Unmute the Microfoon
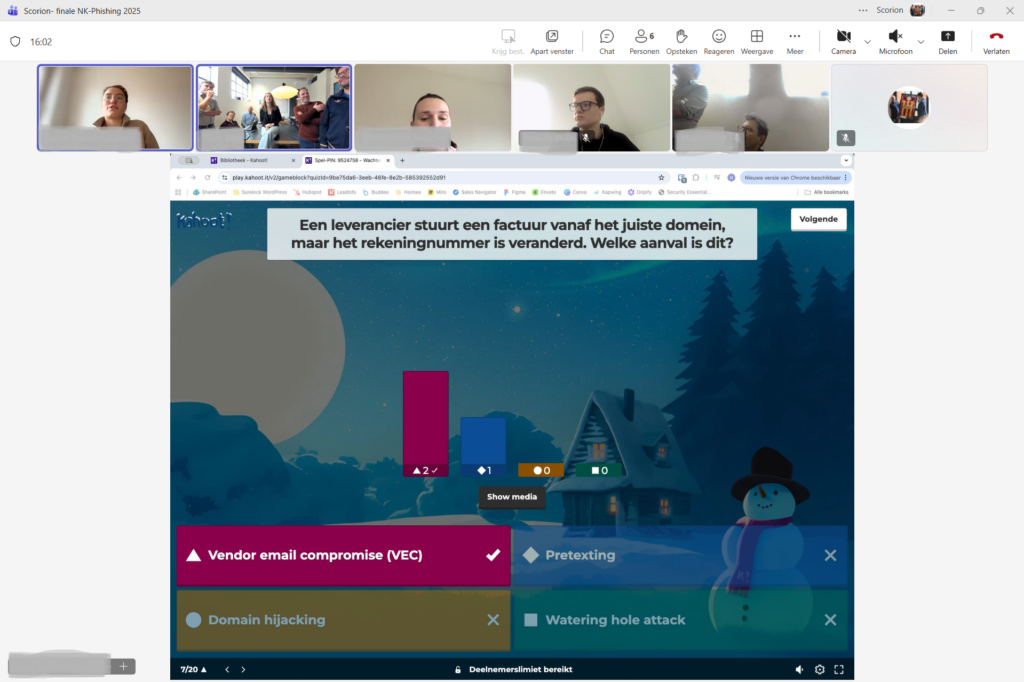Image resolution: width=1024 pixels, height=682 pixels. (895, 41)
